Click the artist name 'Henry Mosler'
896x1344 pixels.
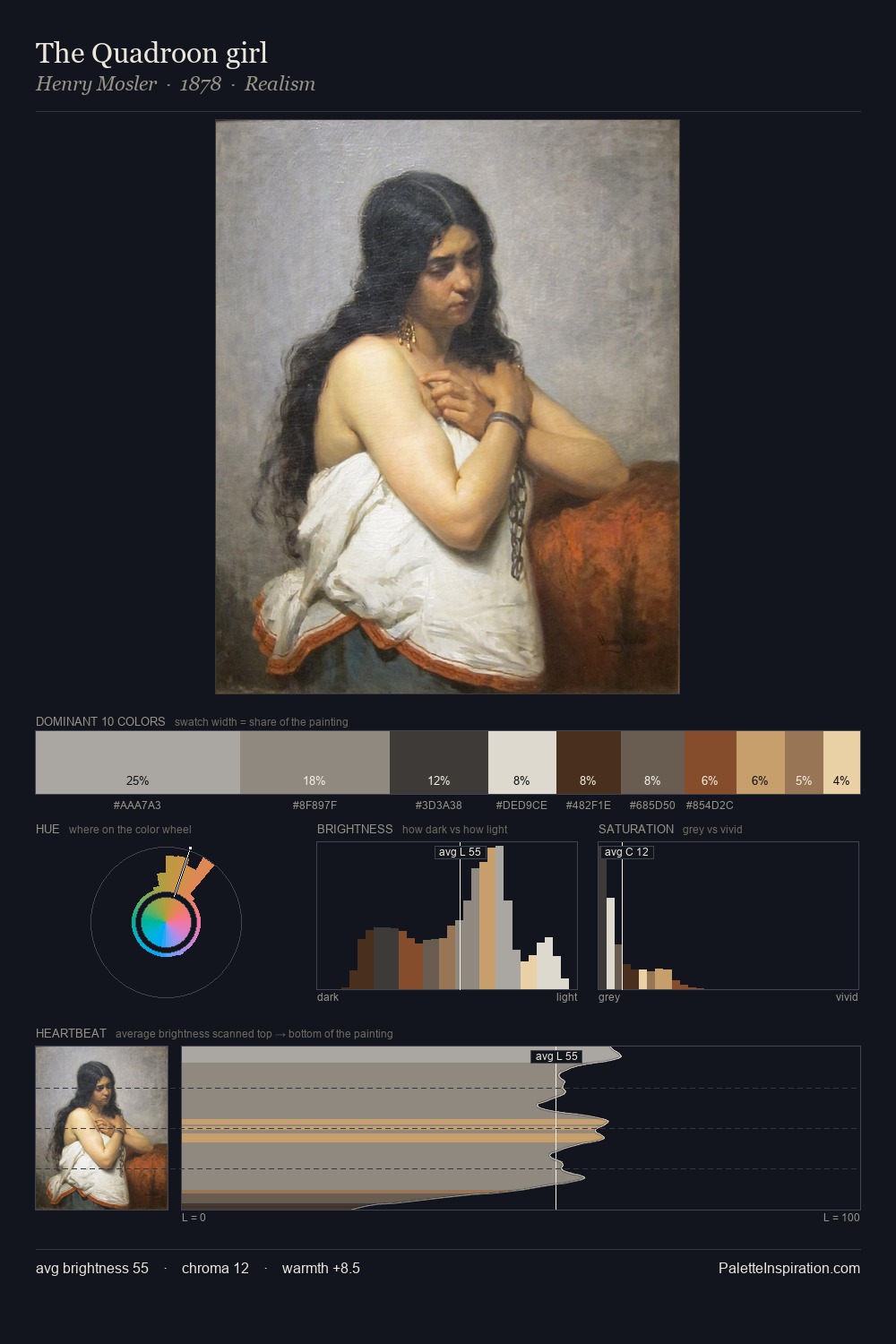coord(96,84)
